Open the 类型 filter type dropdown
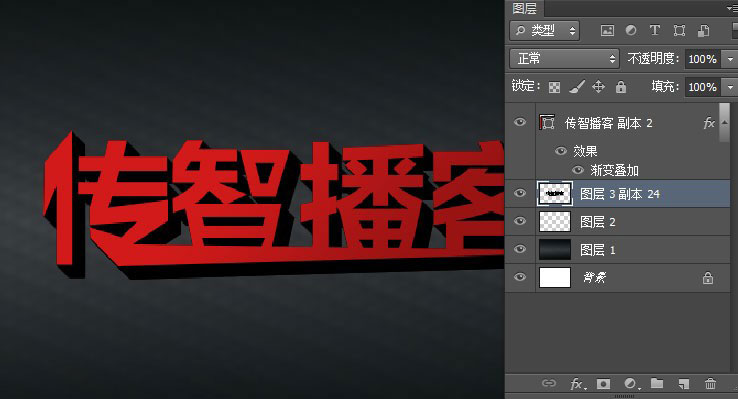 [545, 31]
